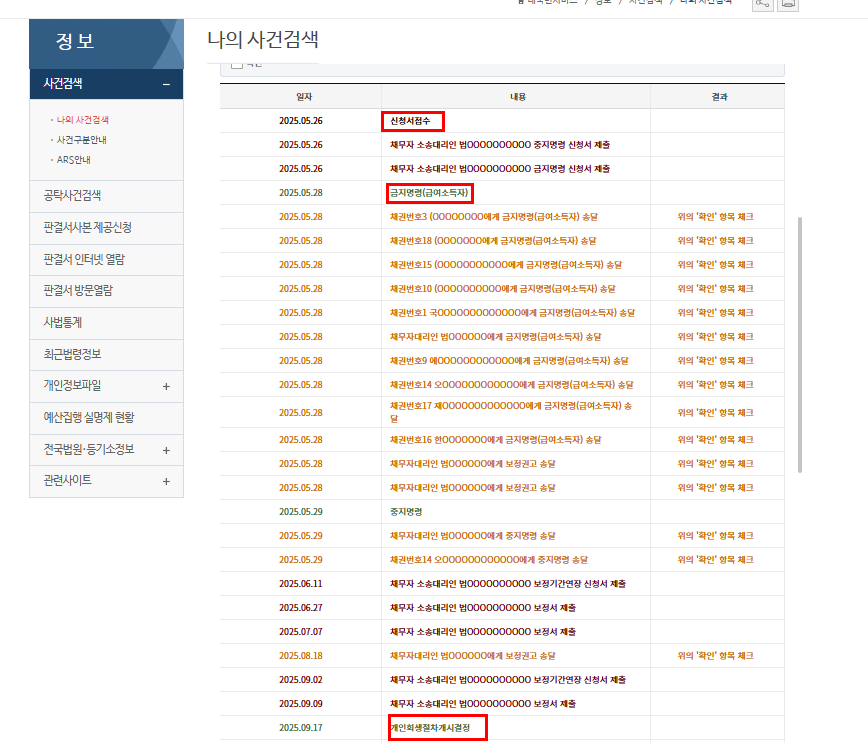Open 판결서사본 제공신청 menu
The image size is (868, 743).
pyautogui.click(x=88, y=228)
